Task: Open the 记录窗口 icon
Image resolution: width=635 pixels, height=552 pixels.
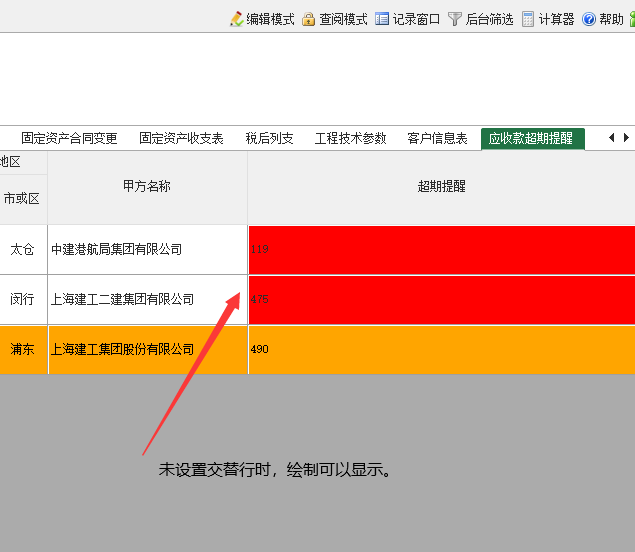Action: (x=381, y=19)
